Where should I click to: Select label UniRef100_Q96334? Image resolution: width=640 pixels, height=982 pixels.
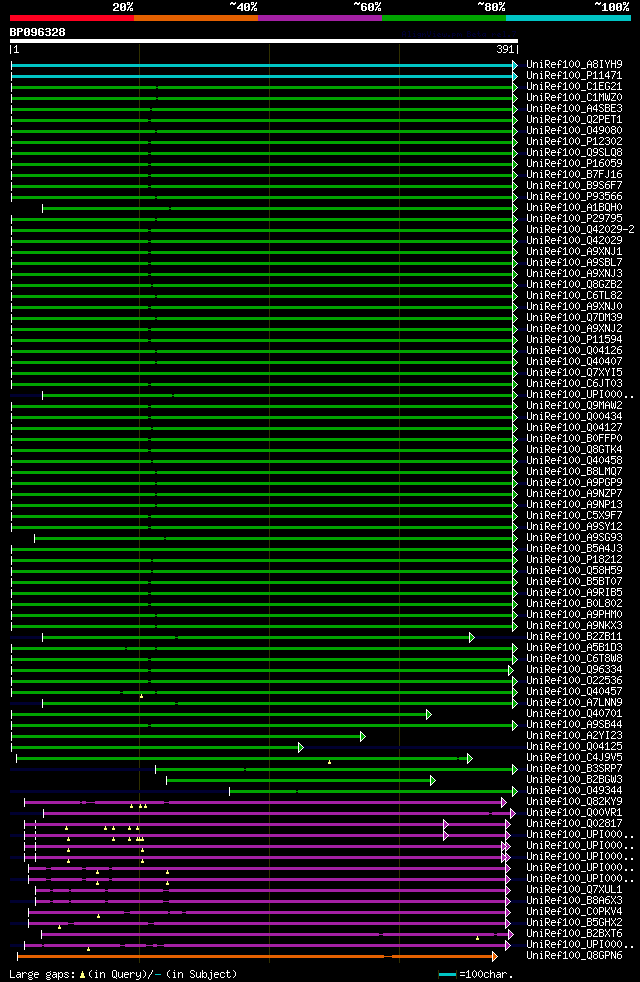point(574,669)
